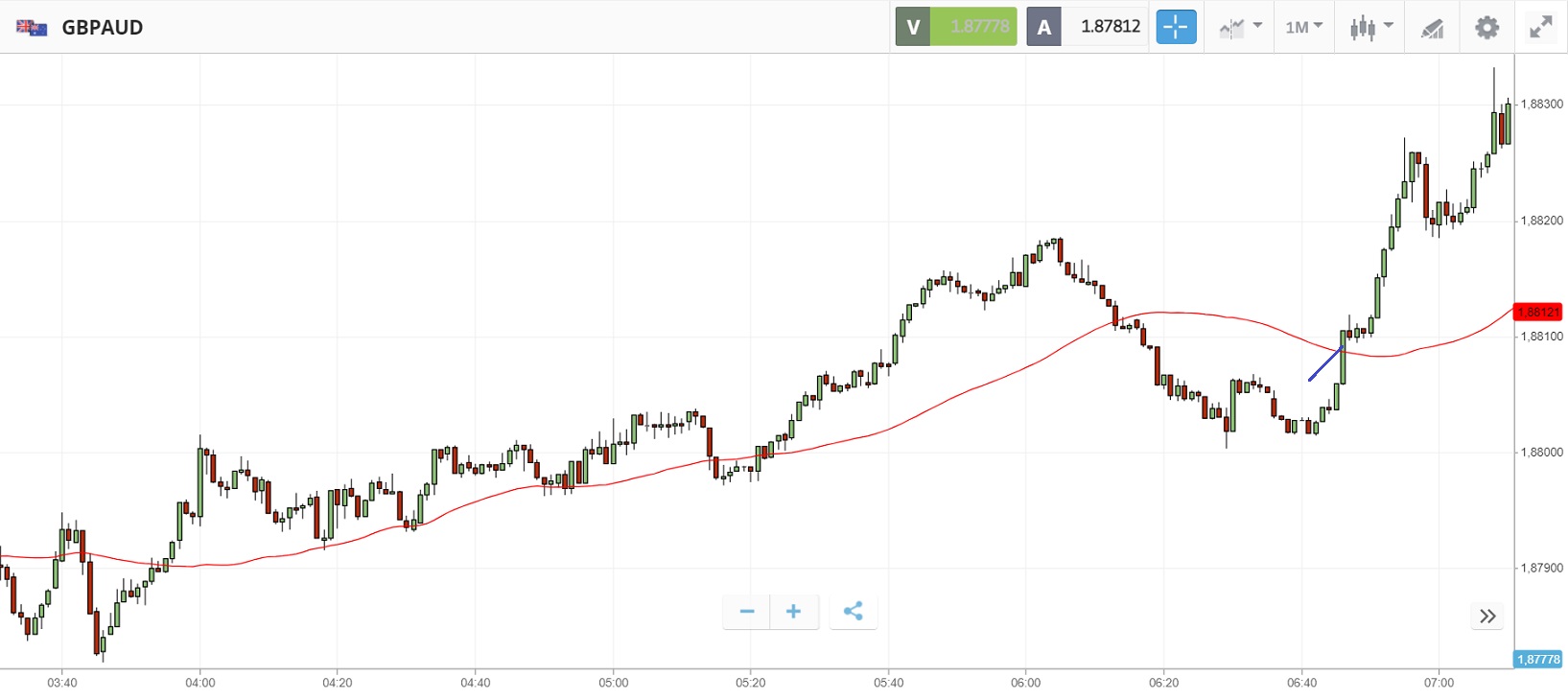The height and width of the screenshot is (699, 1568).
Task: Open the candlestick chart type dropdown
Action: tap(1370, 27)
